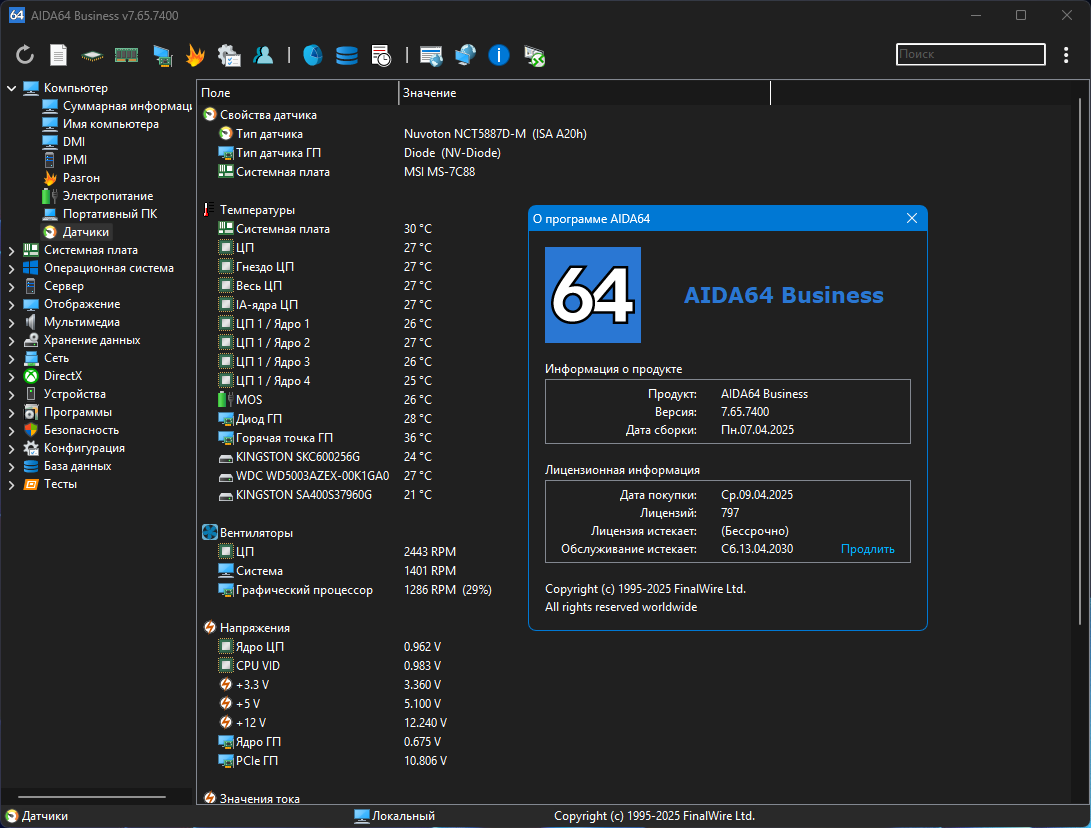Click the Датчики icon in the status bar
1091x828 pixels.
12,815
